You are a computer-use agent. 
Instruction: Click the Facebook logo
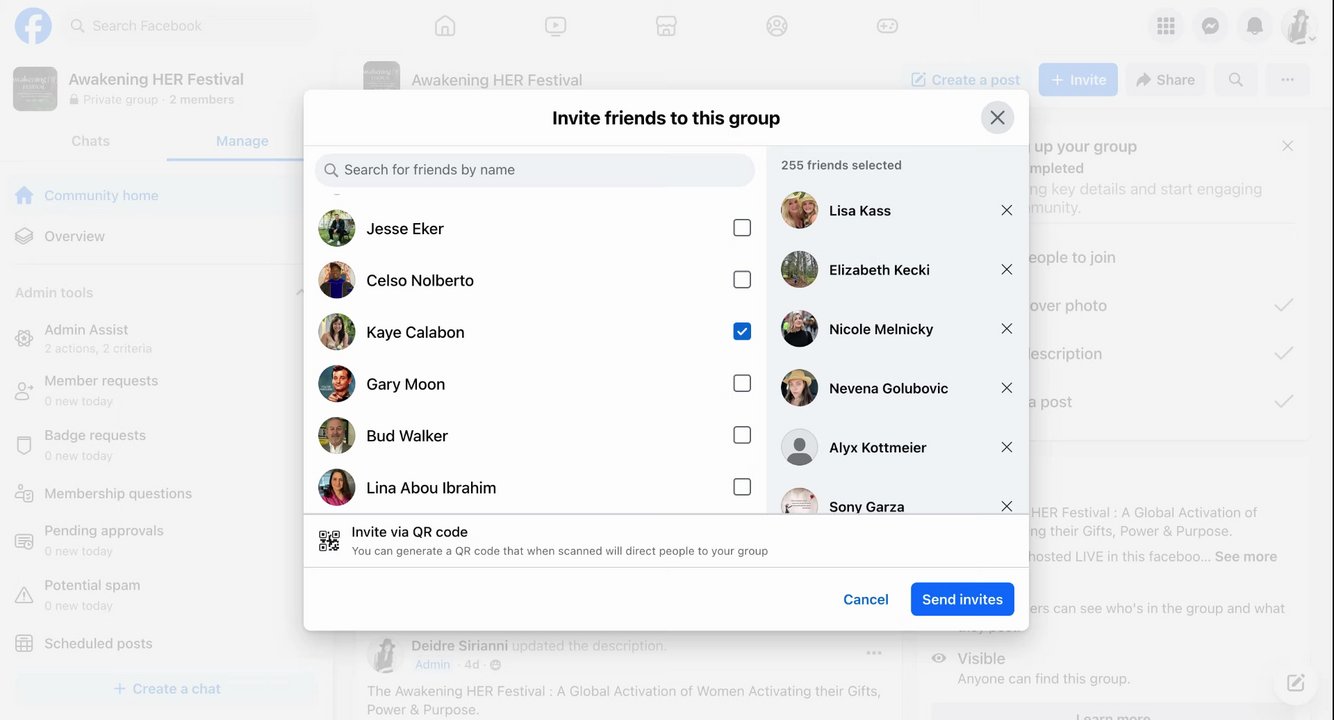tap(33, 26)
